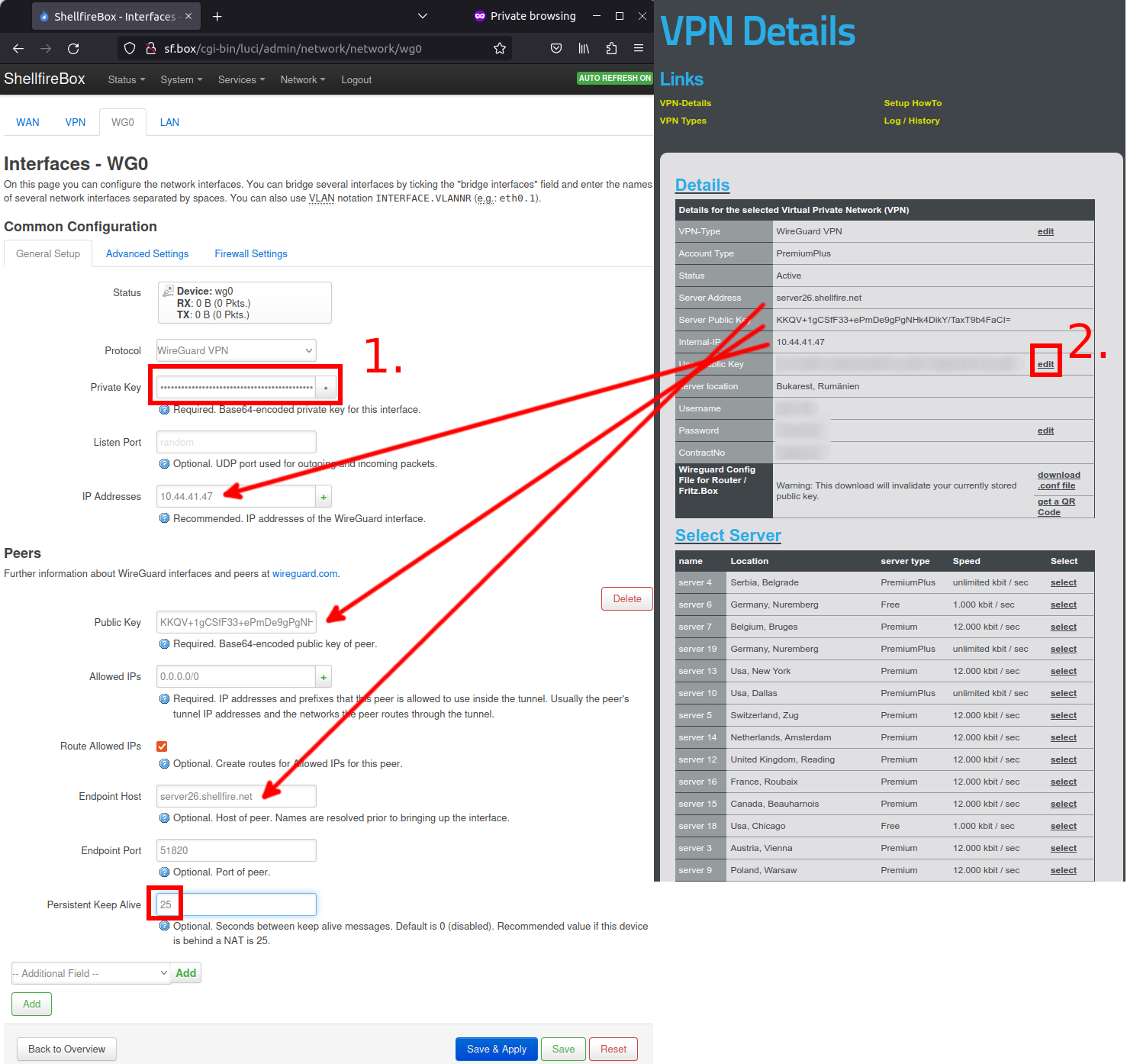Select server 9 Poland, Warsaw
This screenshot has height=1064, width=1127.
[x=1063, y=870]
